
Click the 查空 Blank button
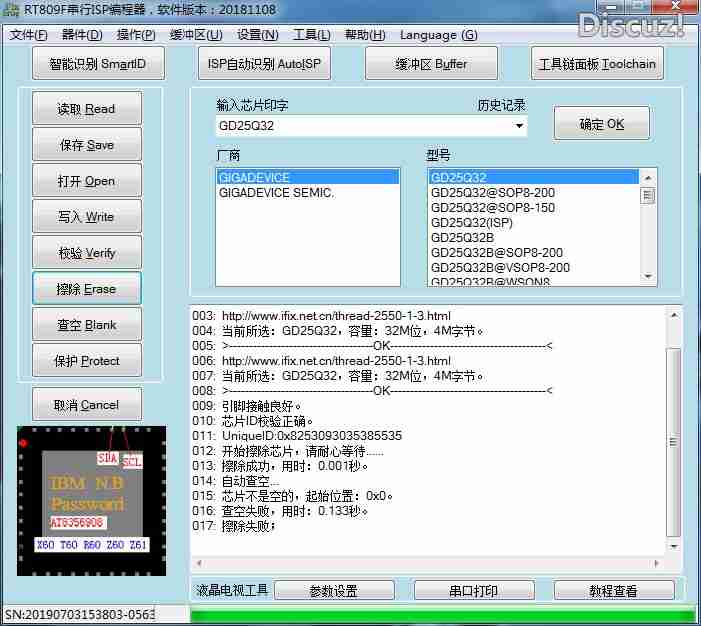tap(87, 325)
